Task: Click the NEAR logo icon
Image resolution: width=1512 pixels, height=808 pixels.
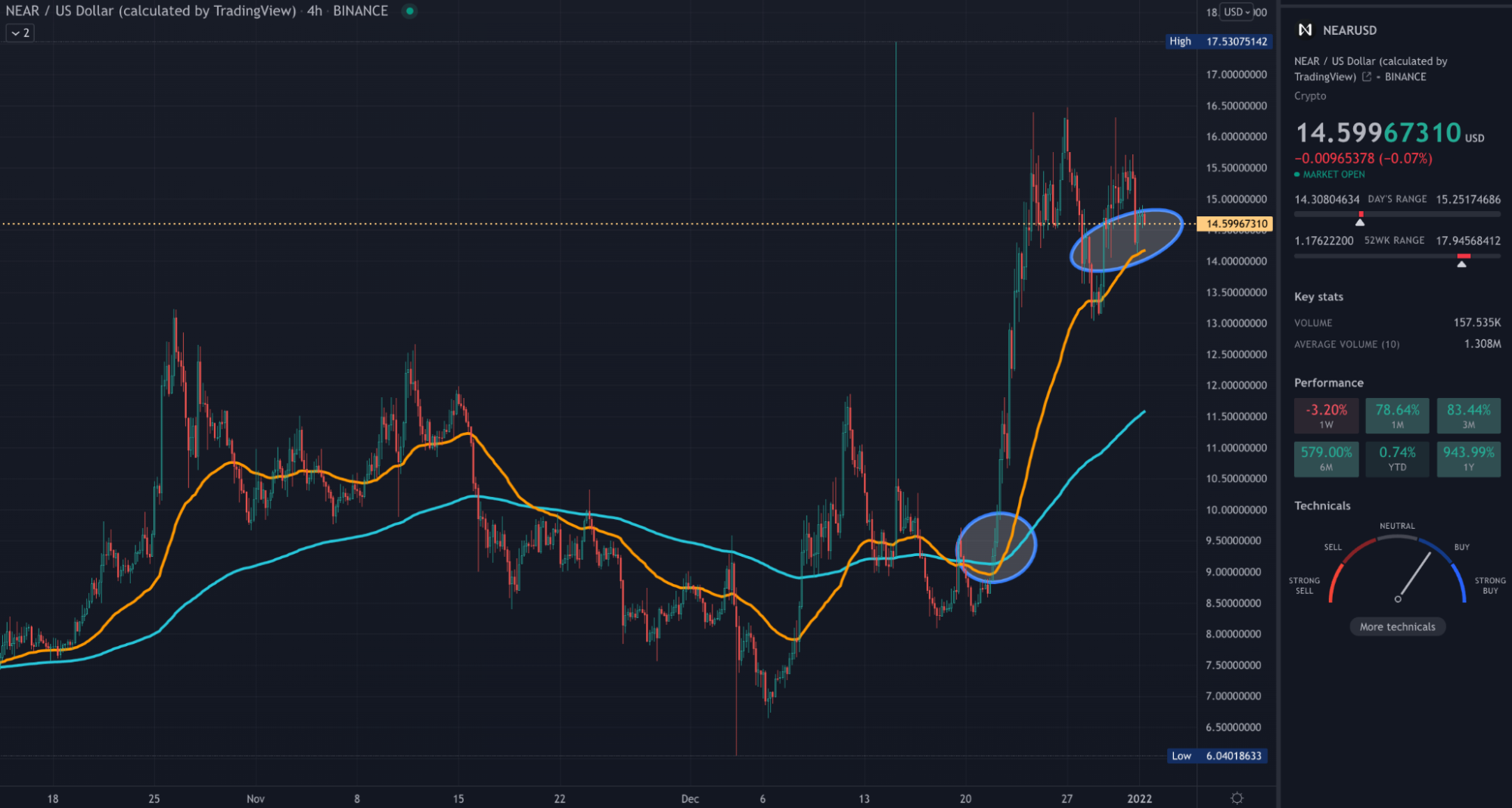Action: click(x=1305, y=30)
